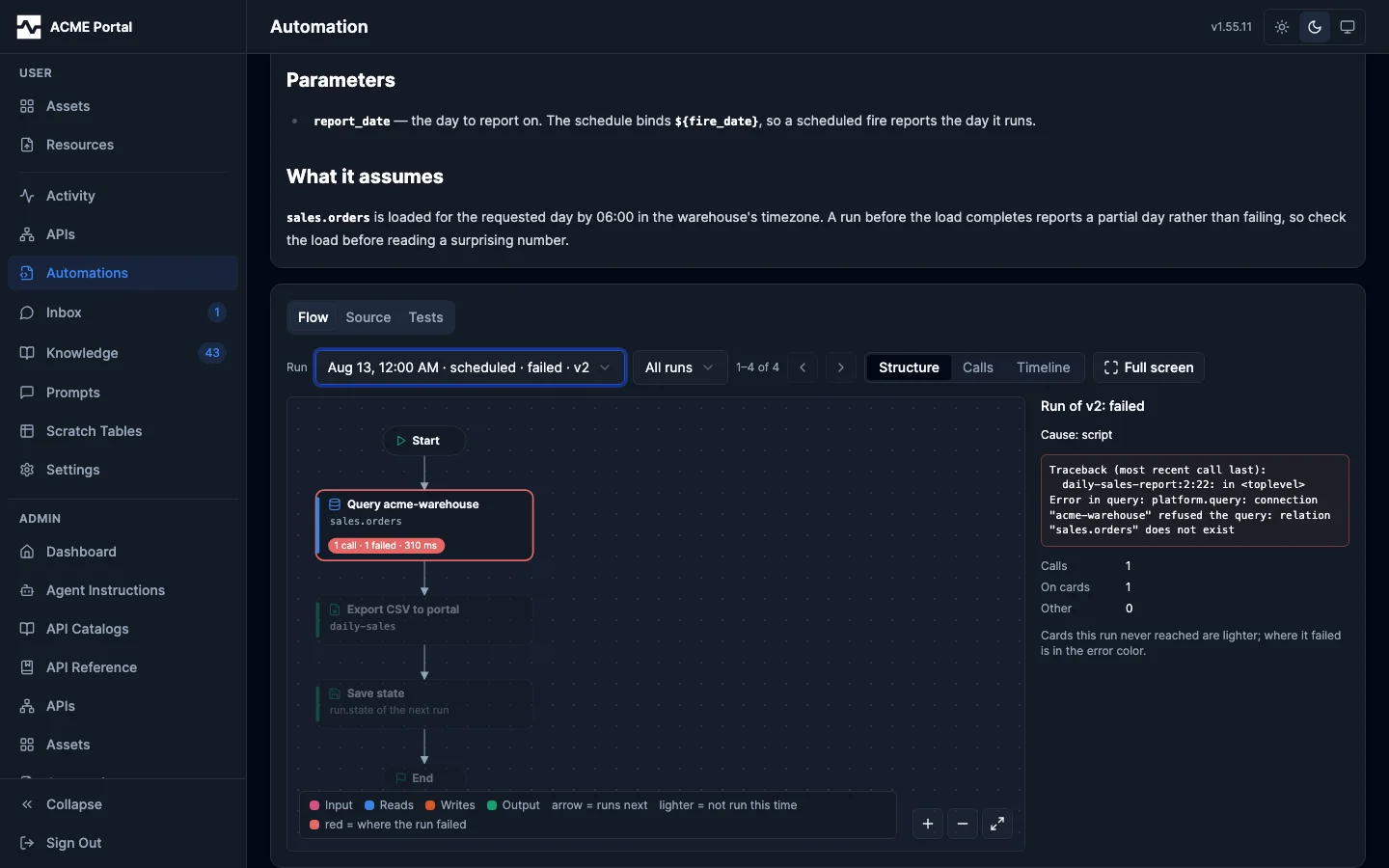Viewport: 1389px width, 868px height.
Task: Select the Query acme-warehouse node
Action: [424, 526]
